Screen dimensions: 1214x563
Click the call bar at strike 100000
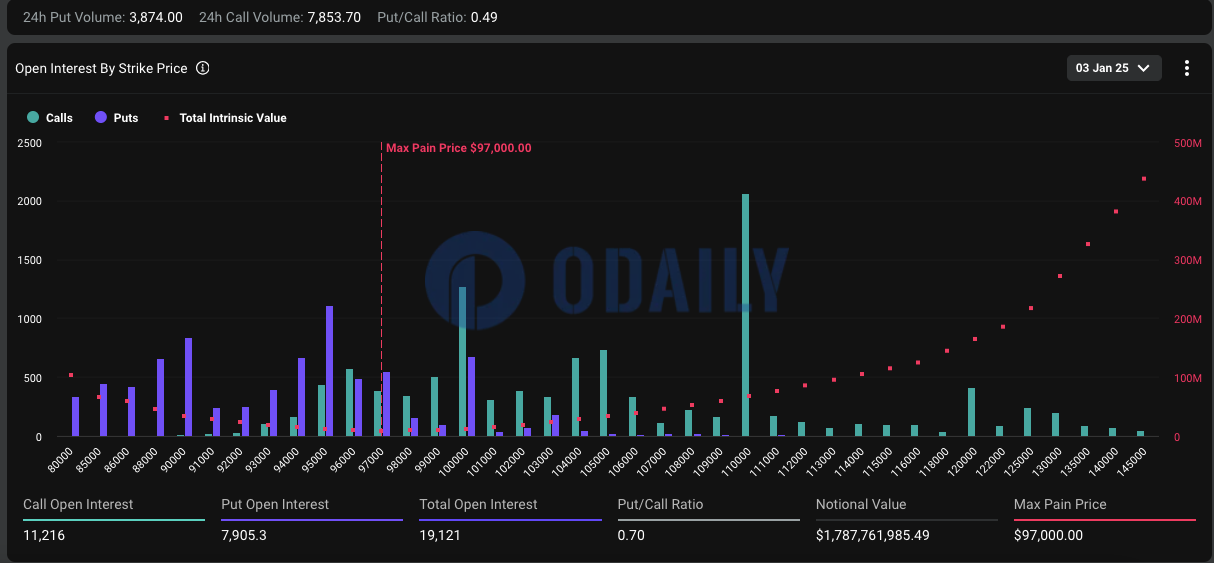[462, 361]
